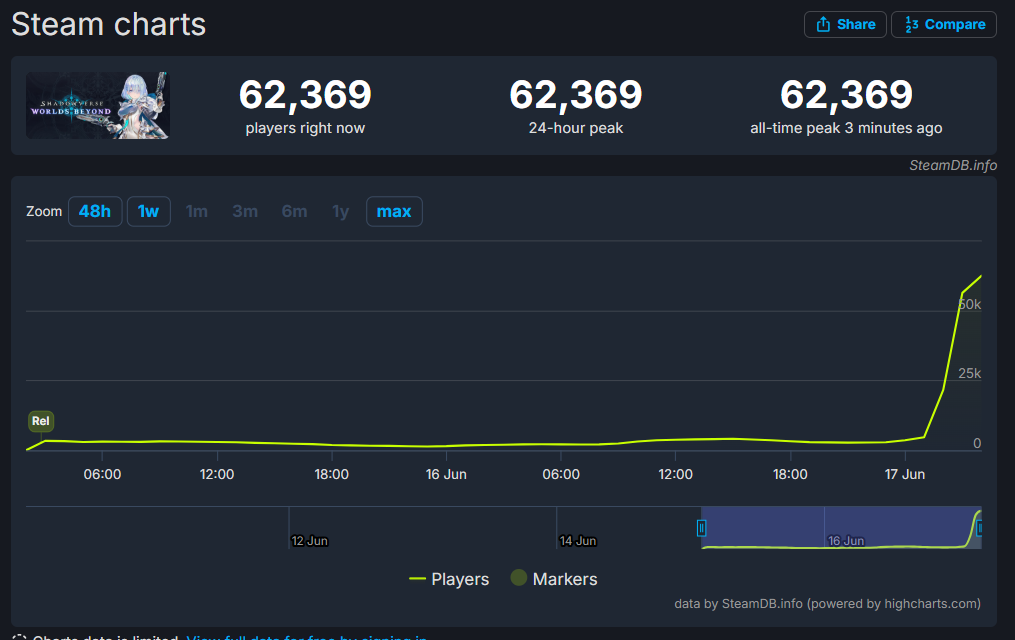Image resolution: width=1015 pixels, height=640 pixels.
Task: Set chart zoom to max
Action: tap(394, 212)
